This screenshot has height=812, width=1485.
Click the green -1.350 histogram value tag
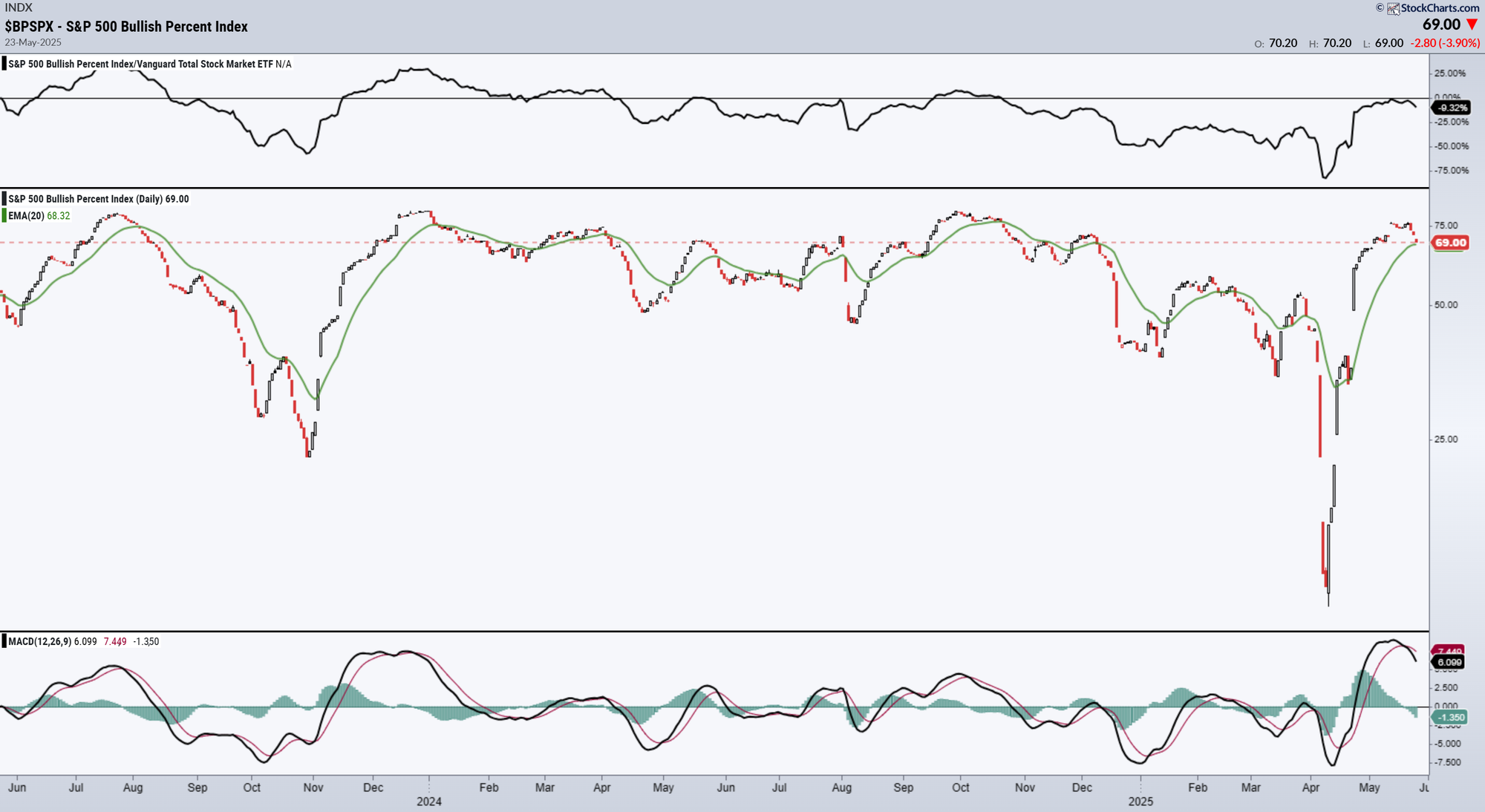point(1449,718)
